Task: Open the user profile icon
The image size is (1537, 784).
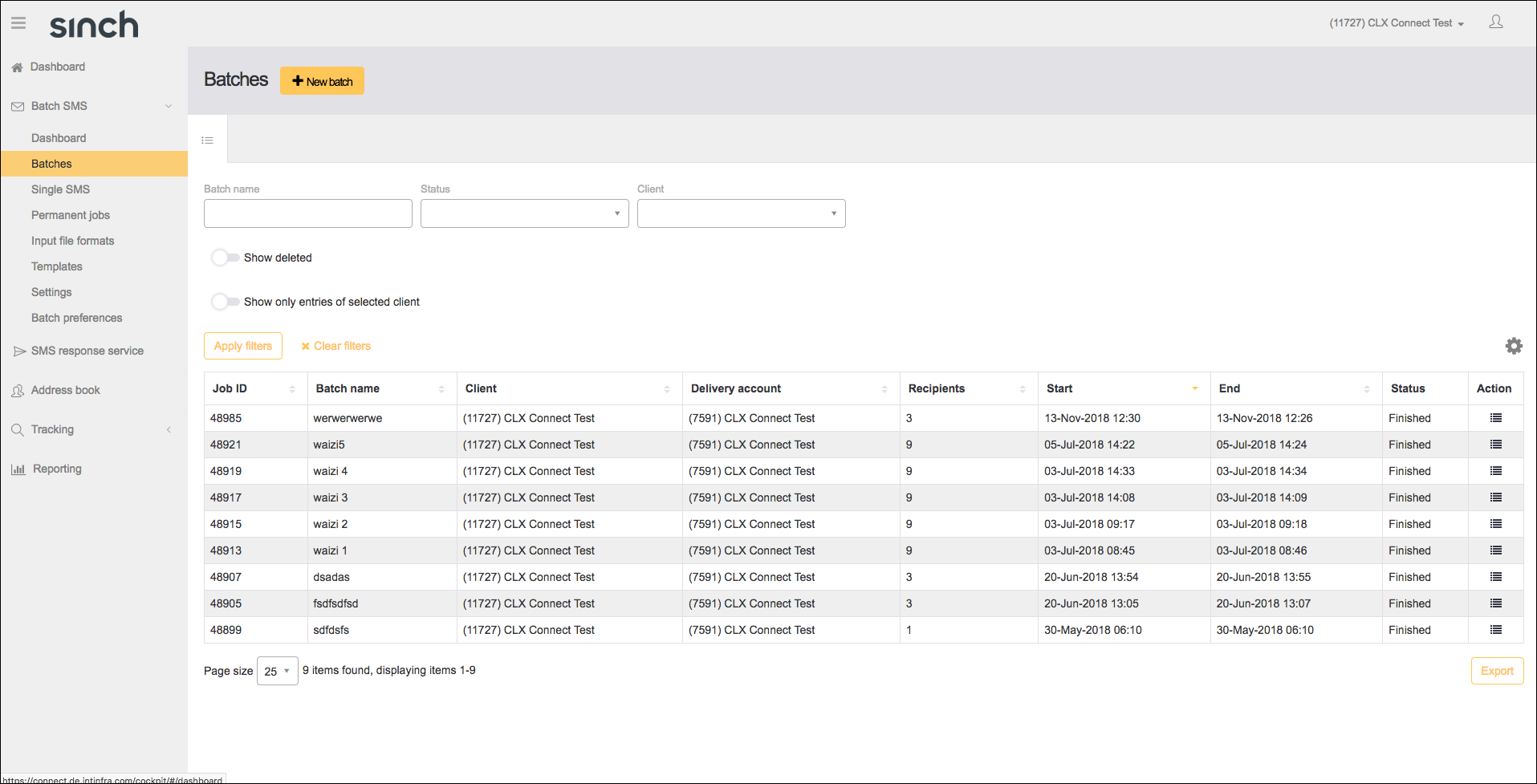Action: (x=1495, y=22)
